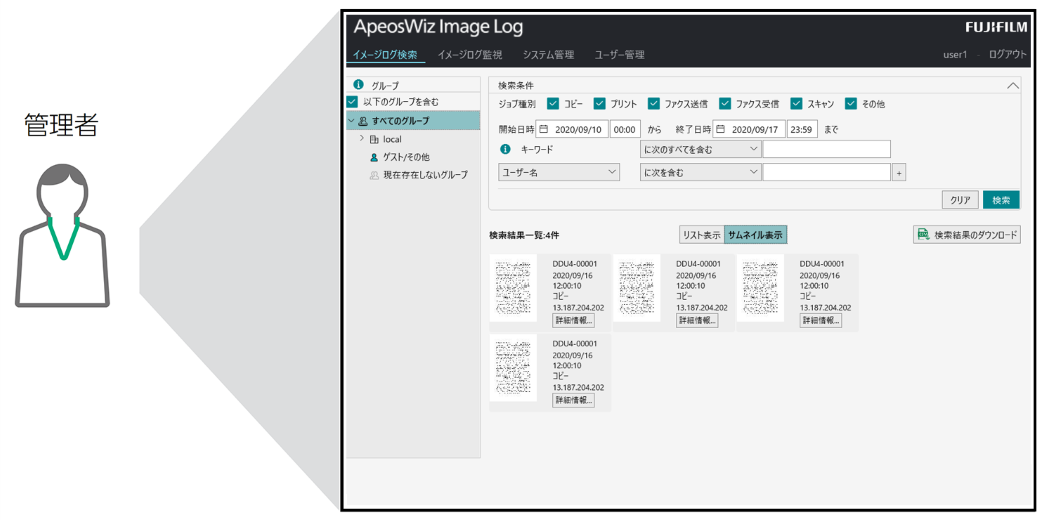Click the user icon beside ゲスト/その他
1040x520 pixels.
coord(374,157)
